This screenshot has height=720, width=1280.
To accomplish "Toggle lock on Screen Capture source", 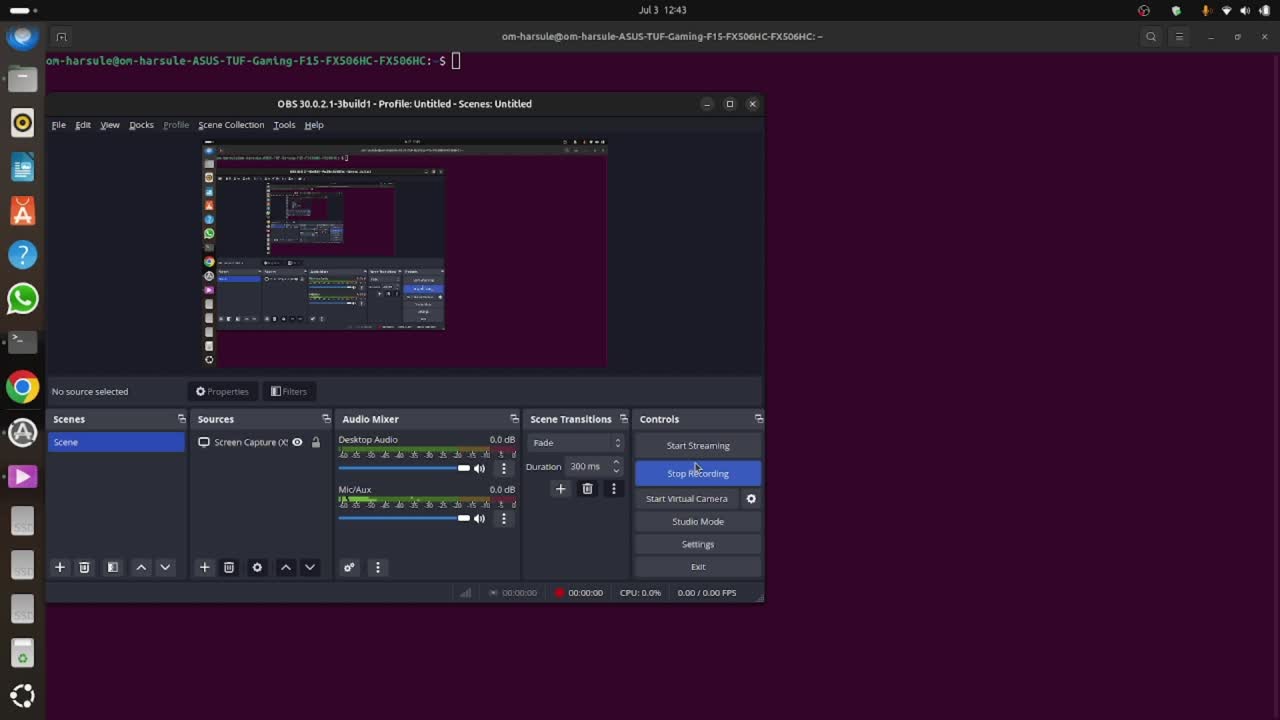I will pyautogui.click(x=316, y=442).
